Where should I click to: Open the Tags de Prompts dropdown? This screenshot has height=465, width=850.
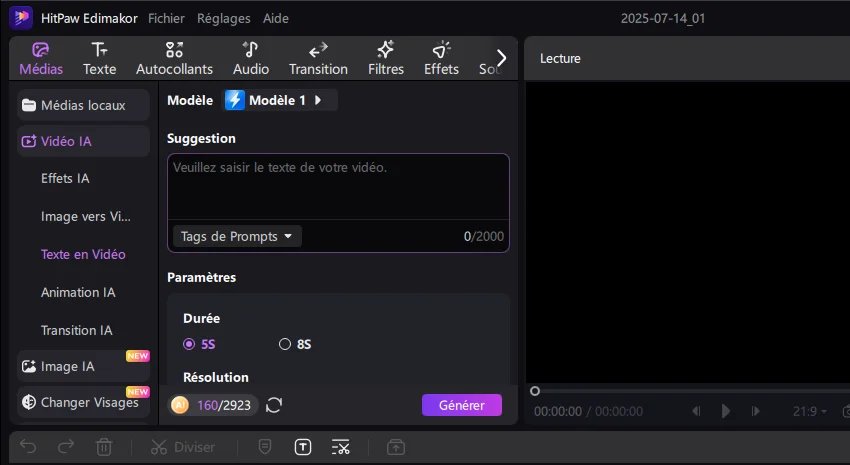237,236
